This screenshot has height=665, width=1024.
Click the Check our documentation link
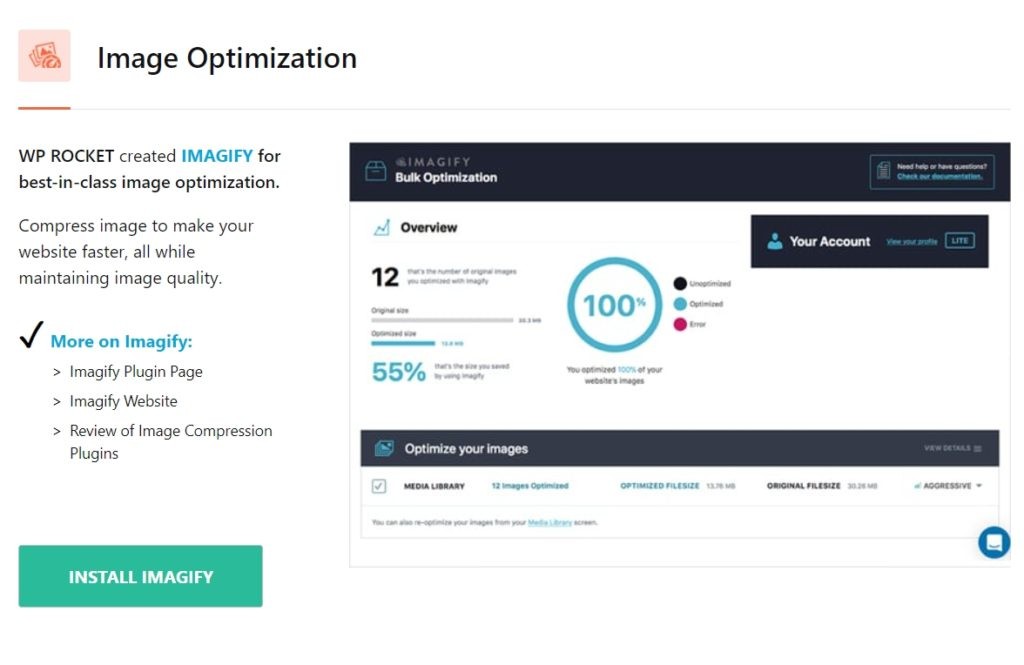coord(939,177)
